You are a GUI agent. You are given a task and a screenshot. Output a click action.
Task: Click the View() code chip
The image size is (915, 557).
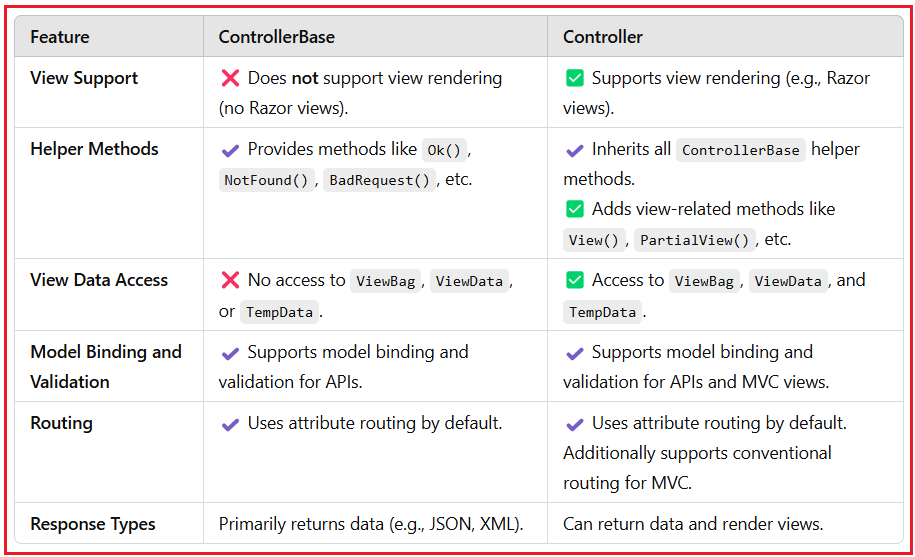pyautogui.click(x=595, y=240)
